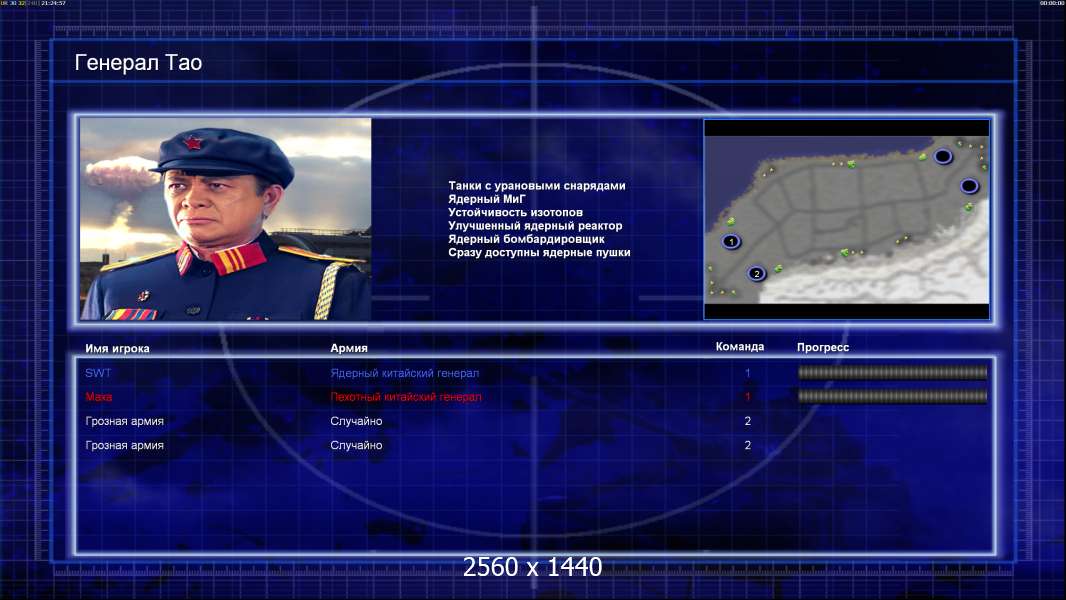Image resolution: width=1066 pixels, height=600 pixels.
Task: Click 'Сразу доступны ядерные пушки' line
Action: click(539, 252)
